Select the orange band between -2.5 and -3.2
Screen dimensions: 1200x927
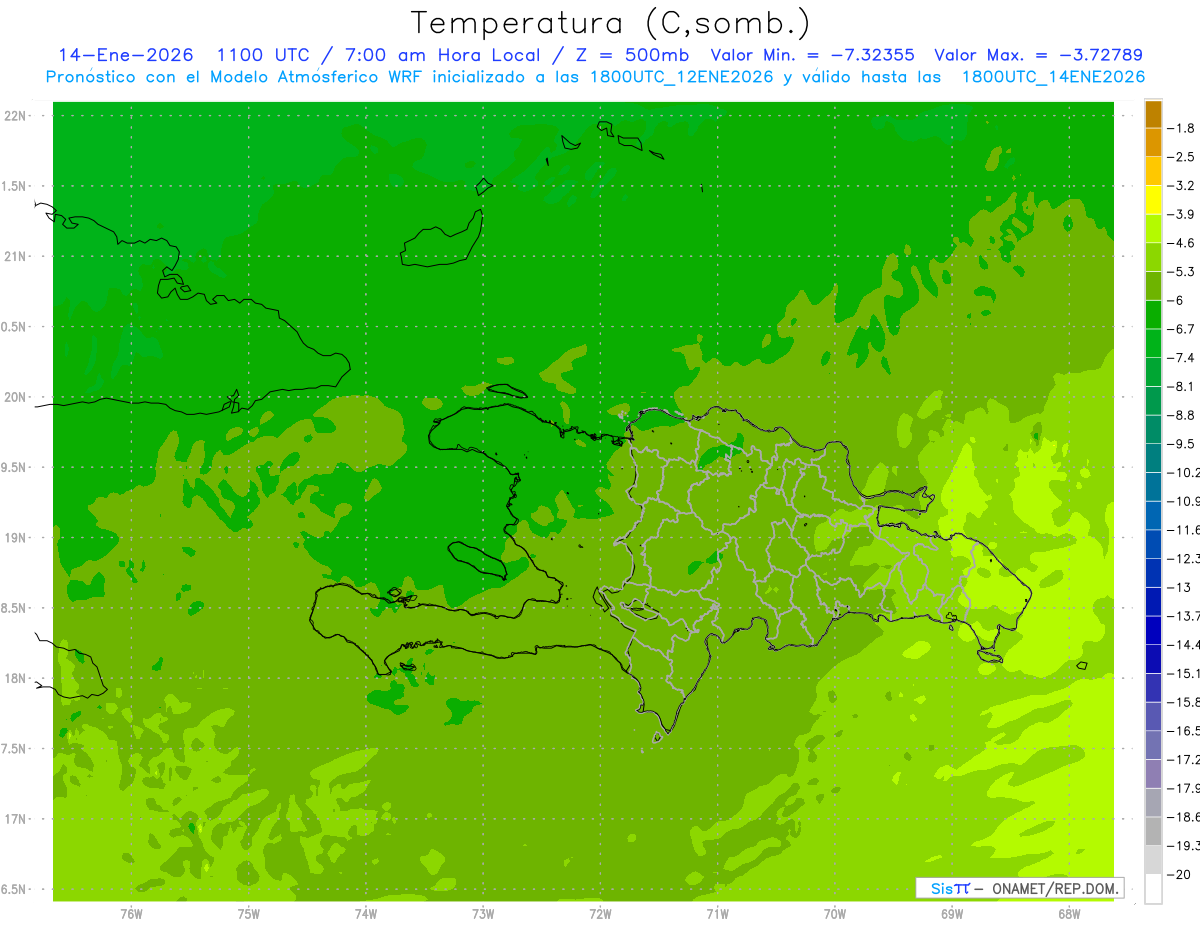click(1153, 171)
